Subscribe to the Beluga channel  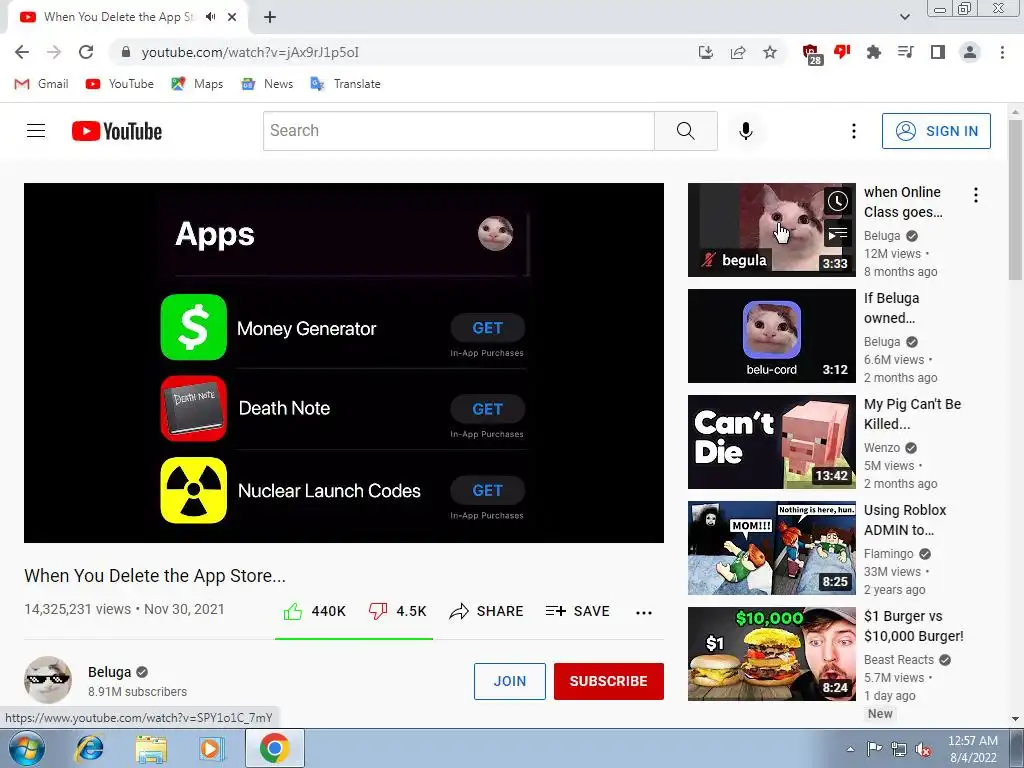point(609,681)
